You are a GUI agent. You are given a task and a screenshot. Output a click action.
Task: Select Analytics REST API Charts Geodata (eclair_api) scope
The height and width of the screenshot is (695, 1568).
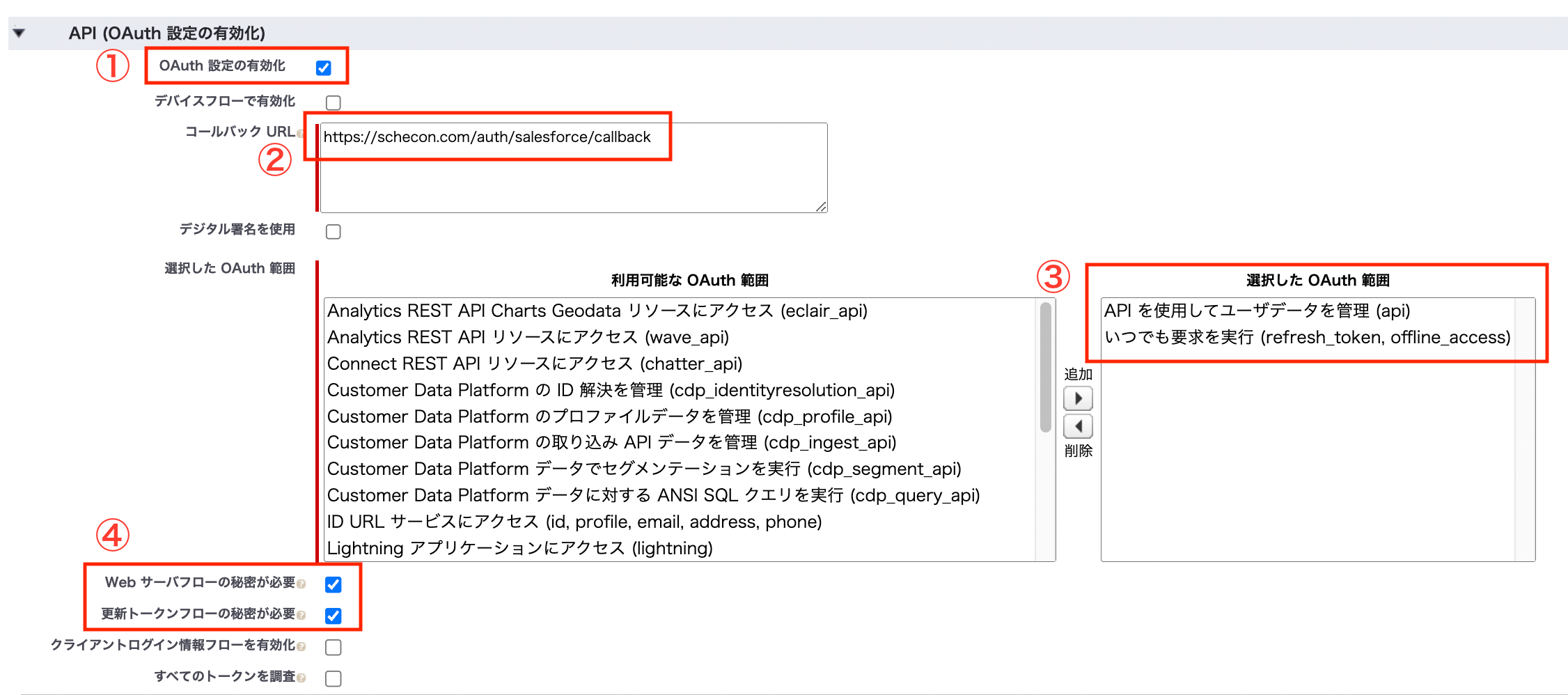597,311
